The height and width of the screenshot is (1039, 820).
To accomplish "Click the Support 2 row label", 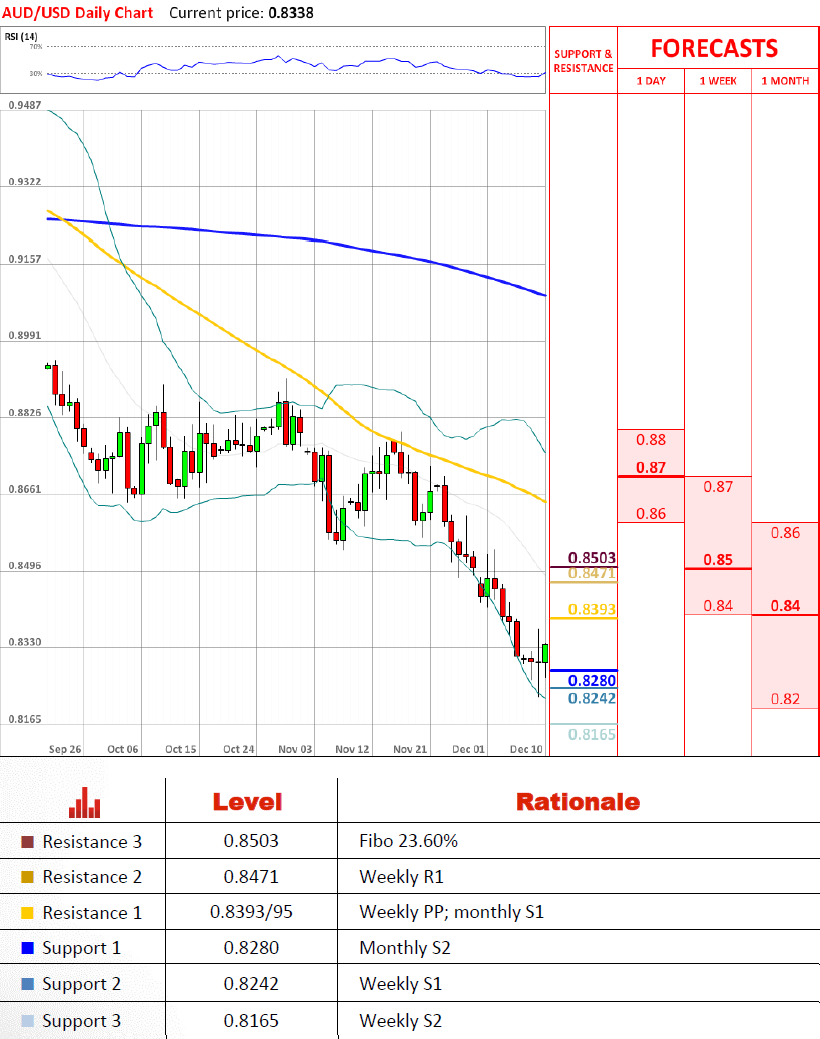I will click(x=82, y=985).
